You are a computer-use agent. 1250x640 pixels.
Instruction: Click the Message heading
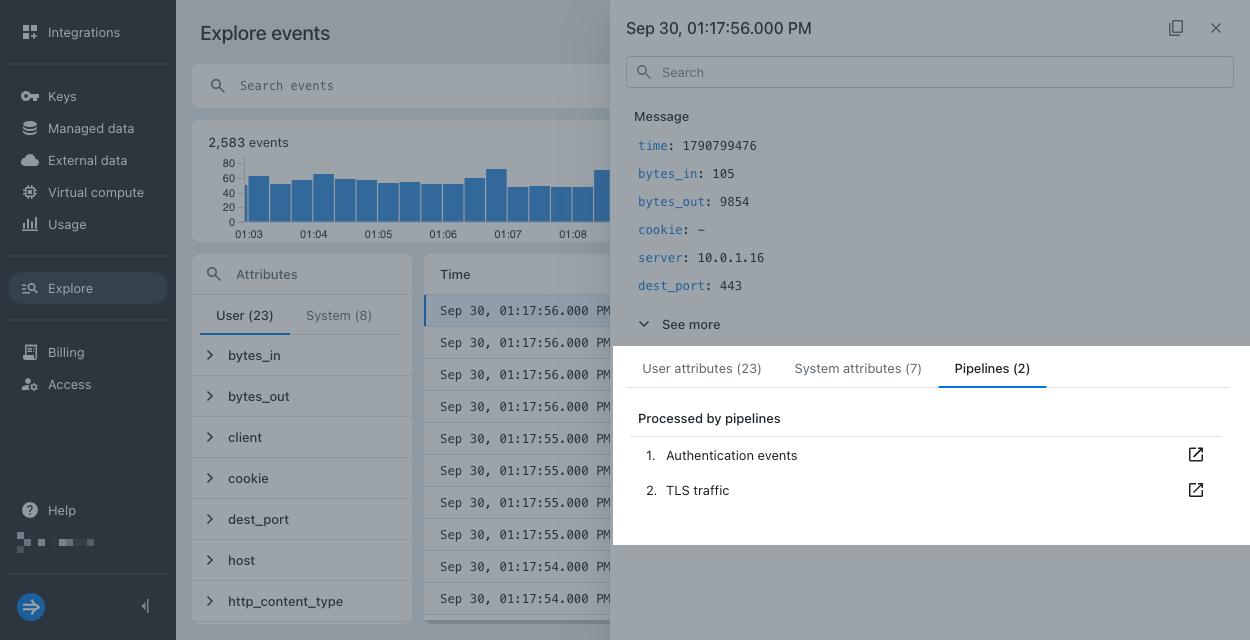pos(661,117)
